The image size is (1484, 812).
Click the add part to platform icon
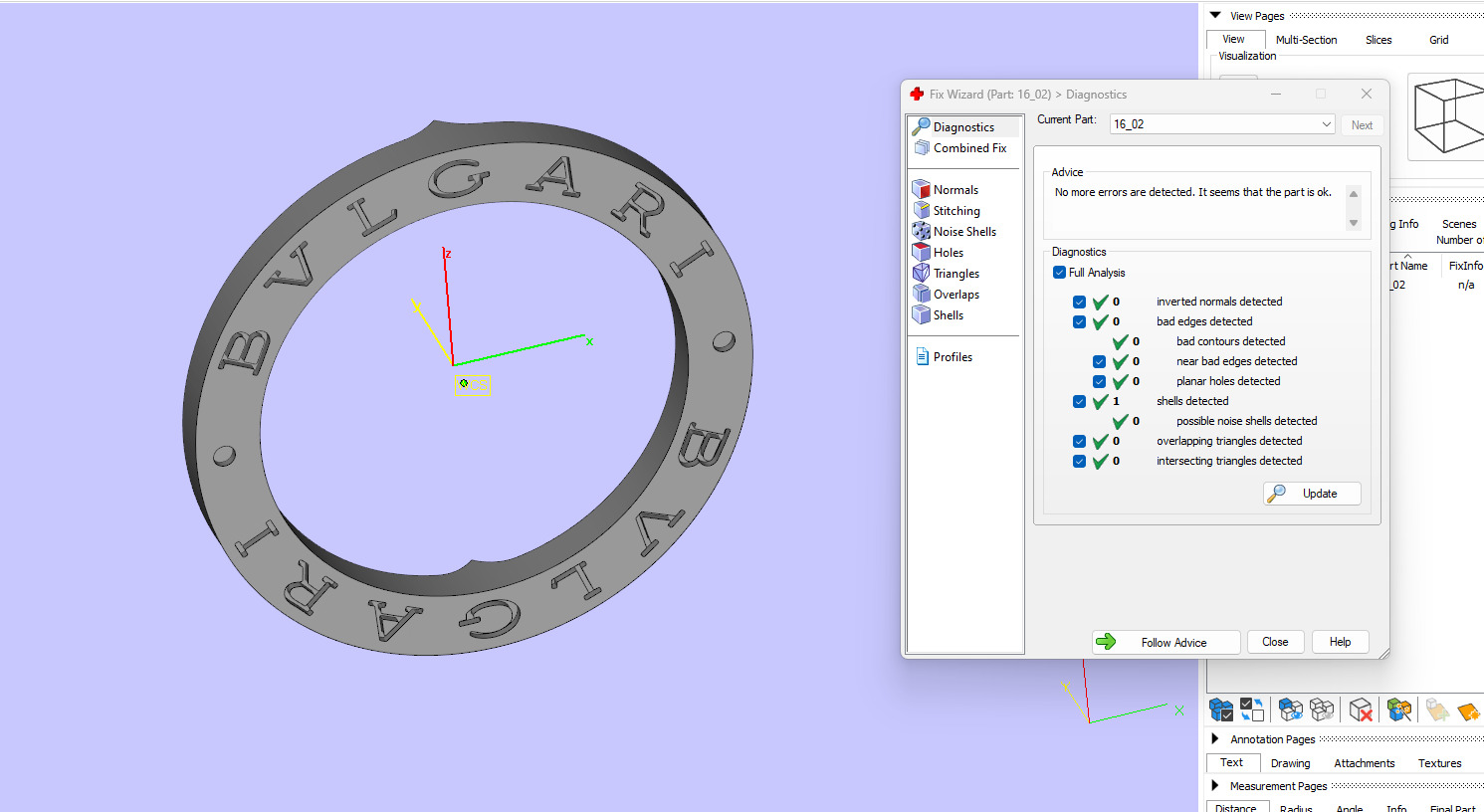tap(1436, 710)
